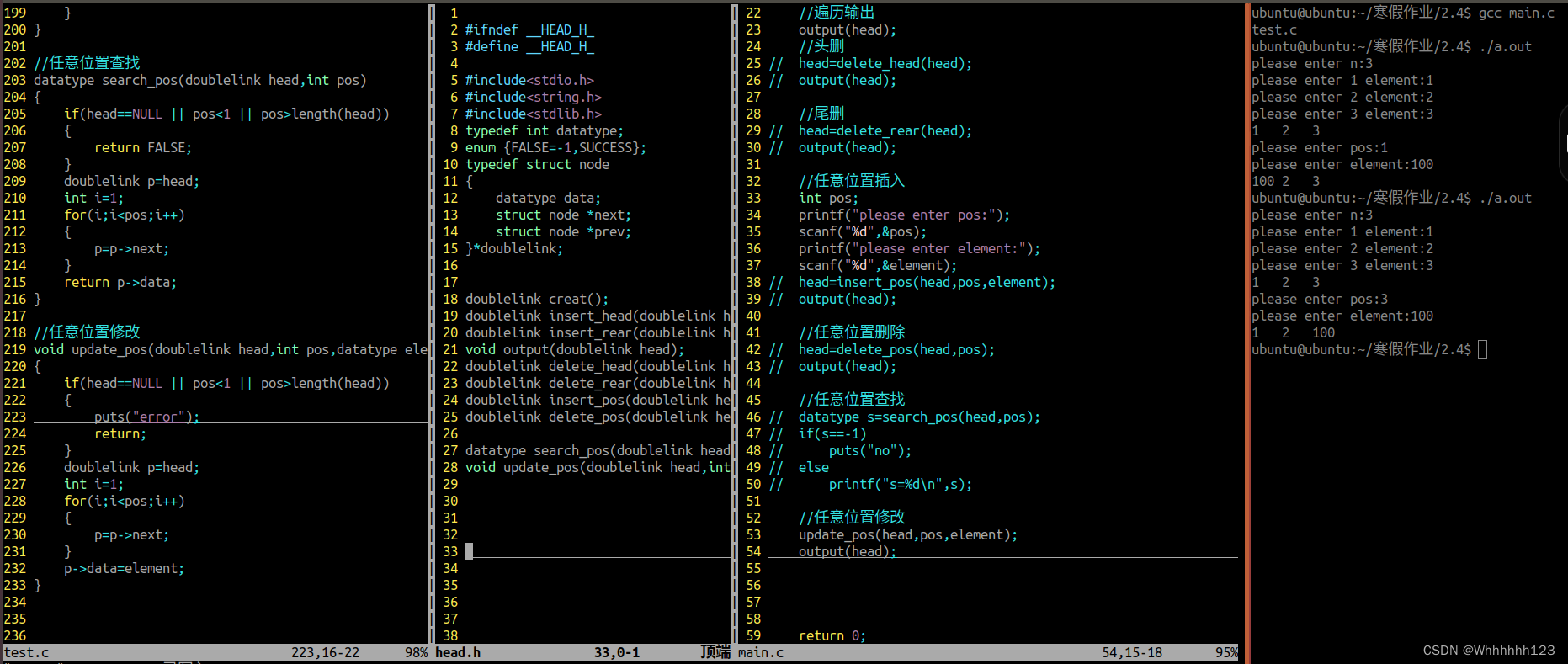1568x664 pixels.
Task: Click 'struct node *next;' line in head.h
Action: (564, 215)
